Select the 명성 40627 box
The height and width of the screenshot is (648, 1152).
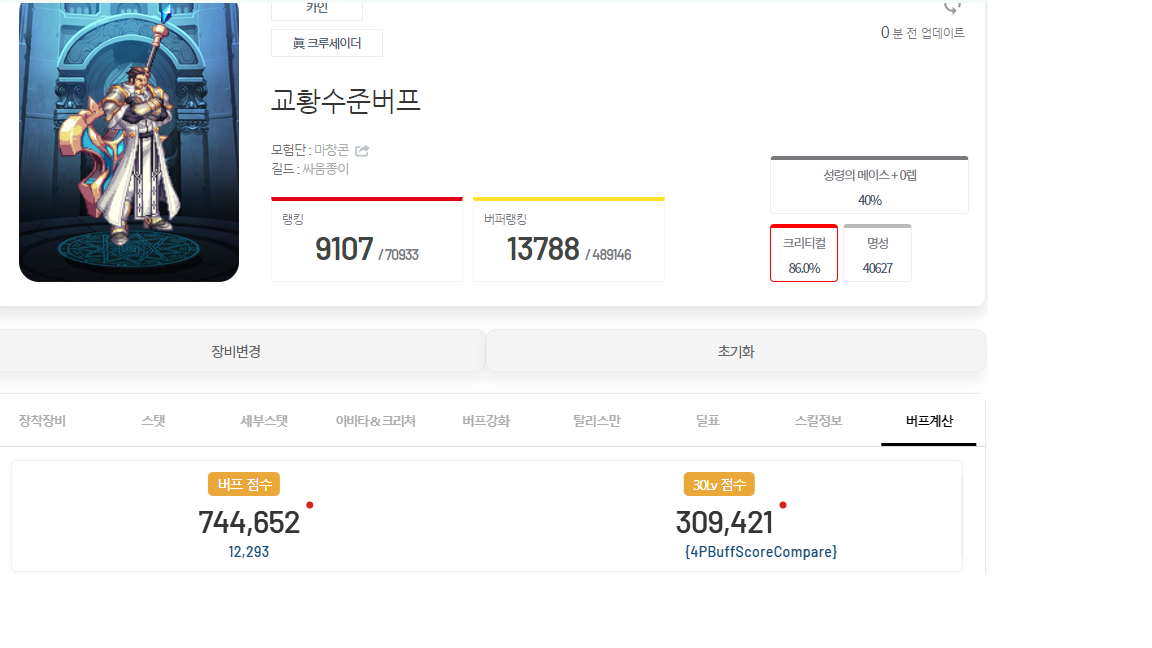[x=877, y=253]
